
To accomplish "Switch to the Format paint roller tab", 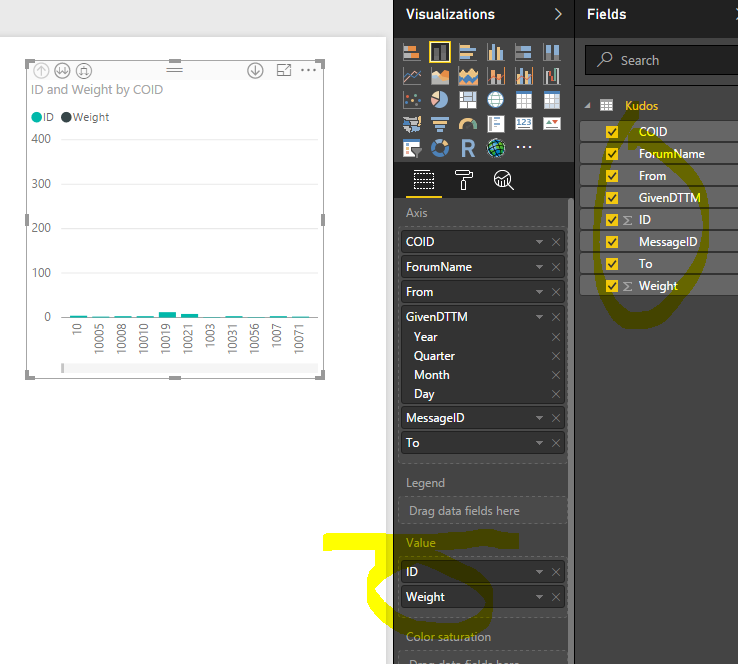I will [x=464, y=180].
